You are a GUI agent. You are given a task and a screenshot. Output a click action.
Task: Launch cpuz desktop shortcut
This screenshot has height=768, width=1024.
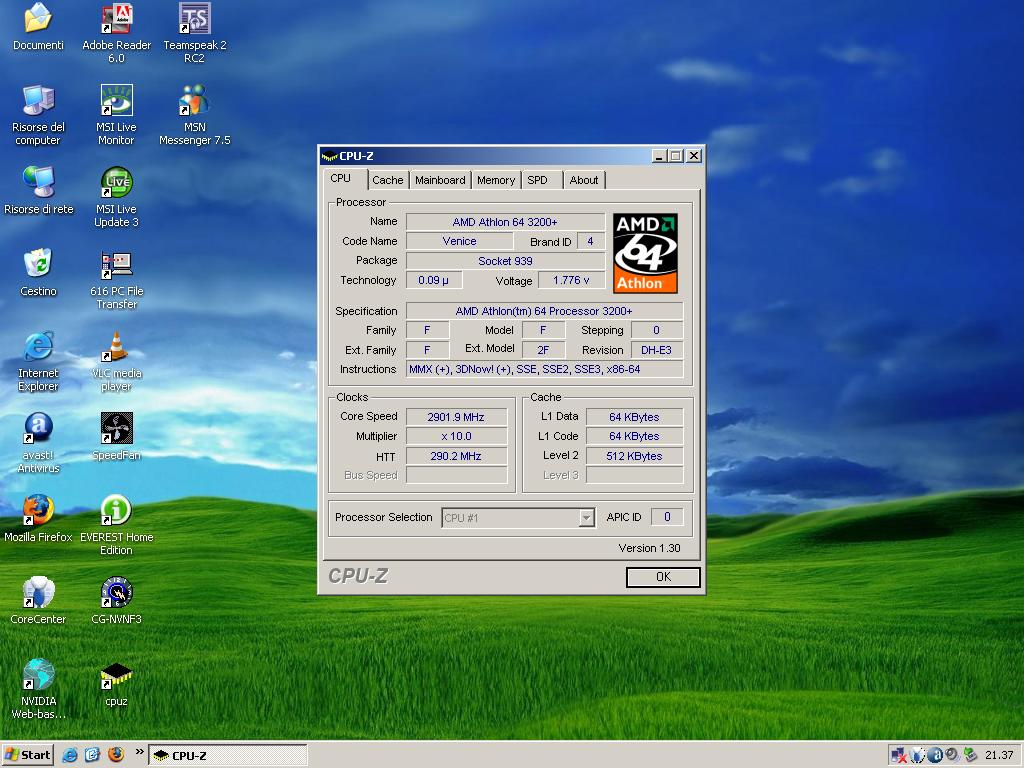pyautogui.click(x=116, y=683)
